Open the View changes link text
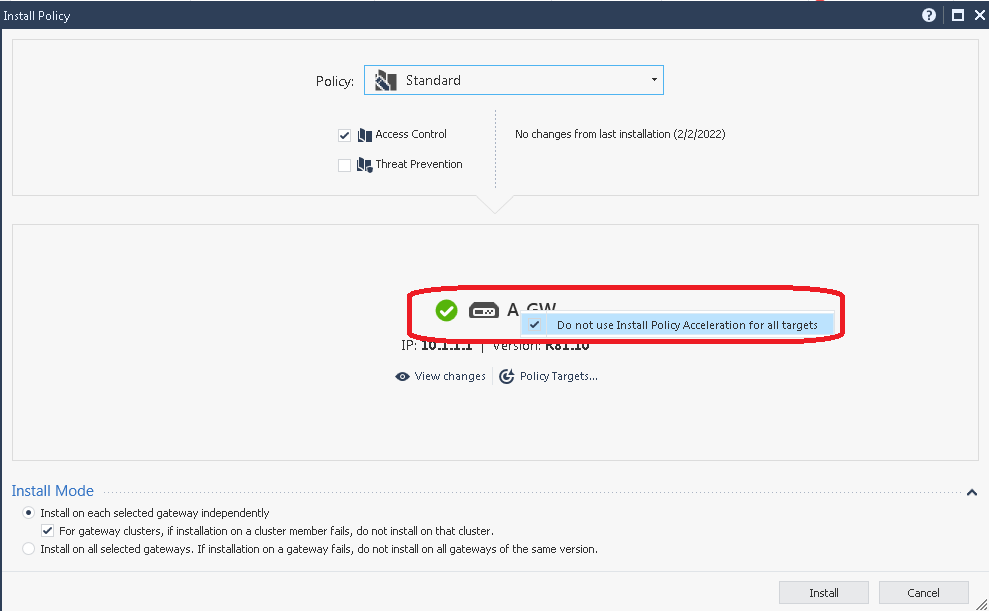The width and height of the screenshot is (989, 611). click(x=450, y=377)
